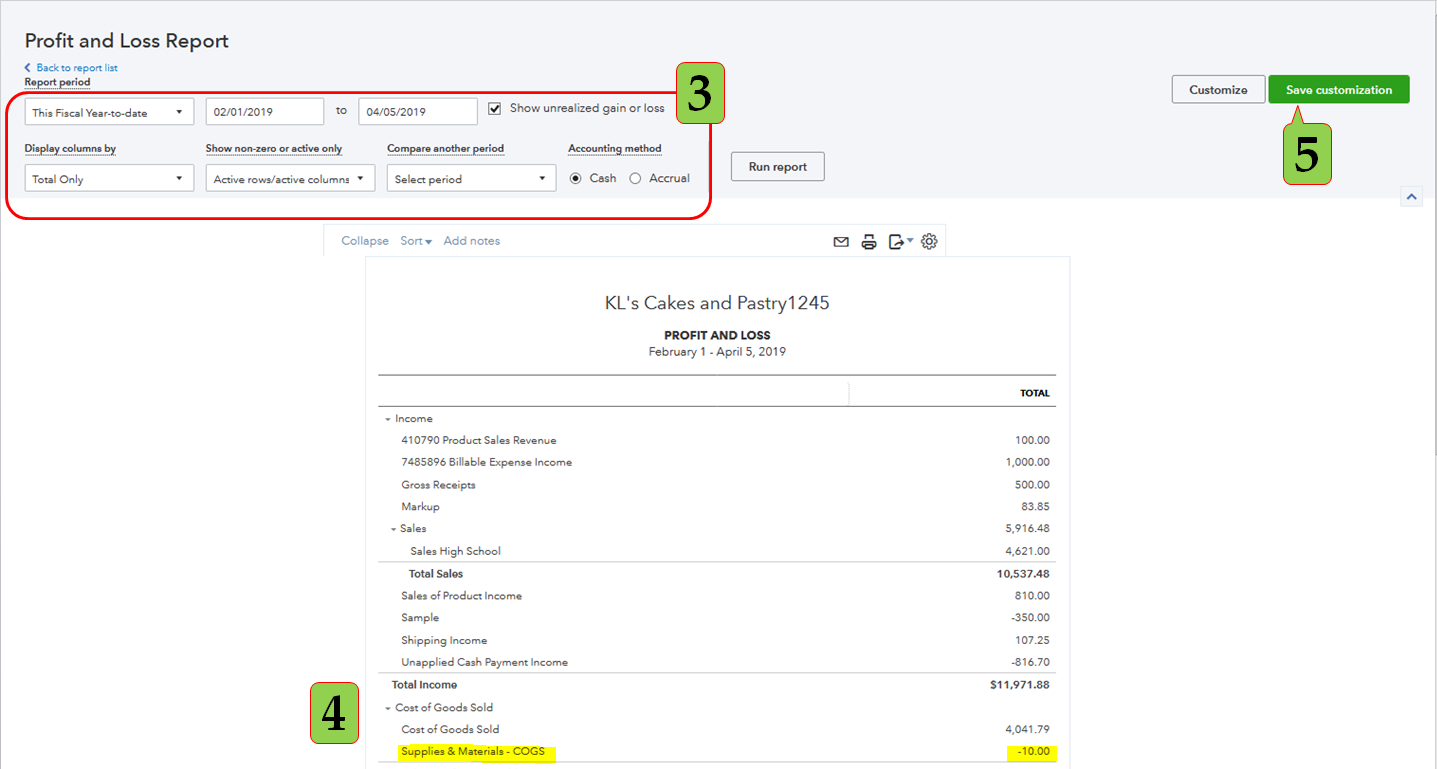Click the Save customization button

[1338, 90]
